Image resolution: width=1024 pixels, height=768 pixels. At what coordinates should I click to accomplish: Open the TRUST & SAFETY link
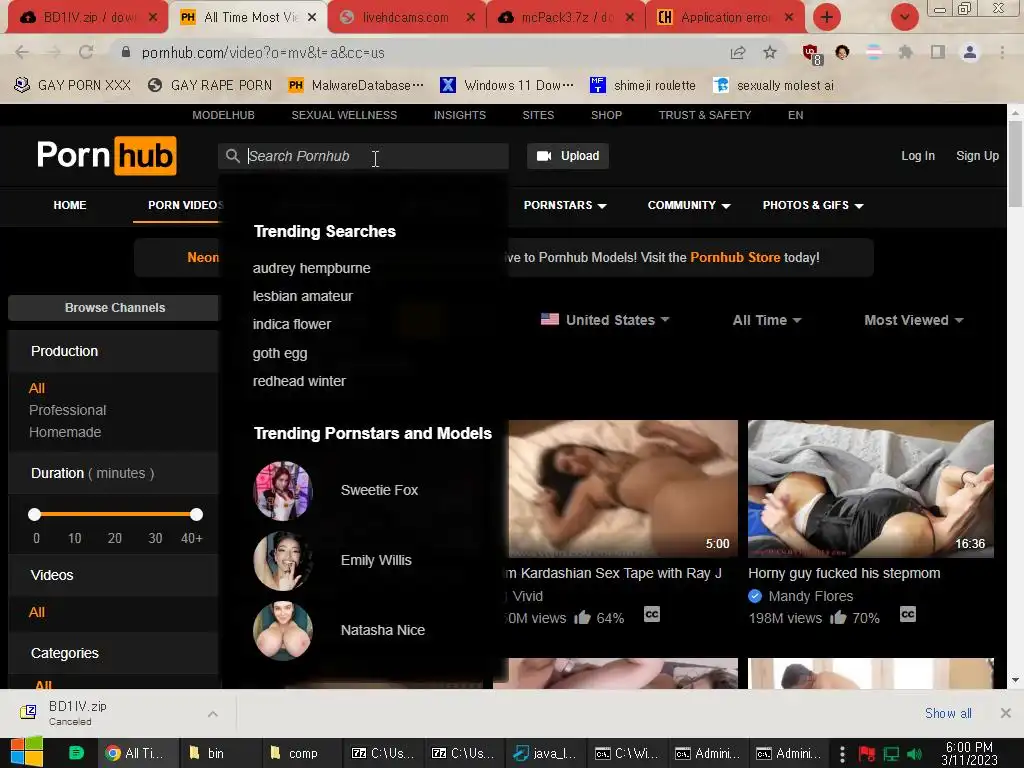point(705,115)
